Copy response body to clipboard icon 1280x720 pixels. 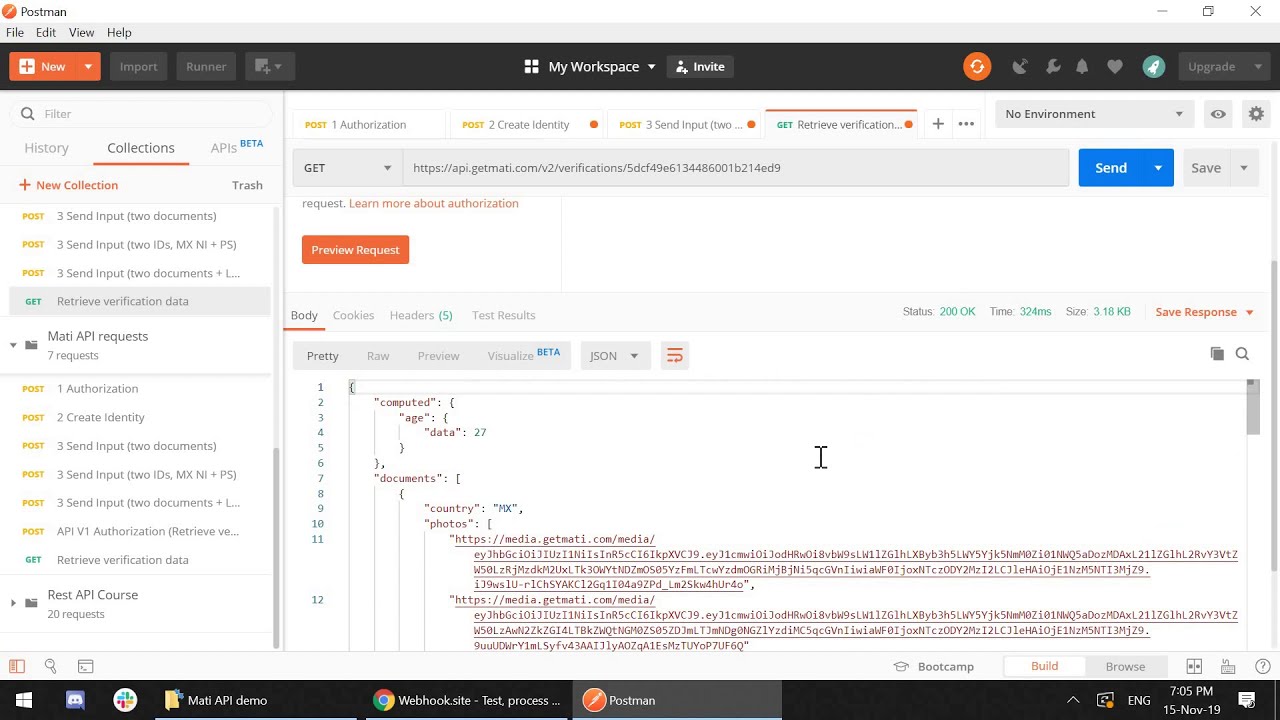point(1217,354)
